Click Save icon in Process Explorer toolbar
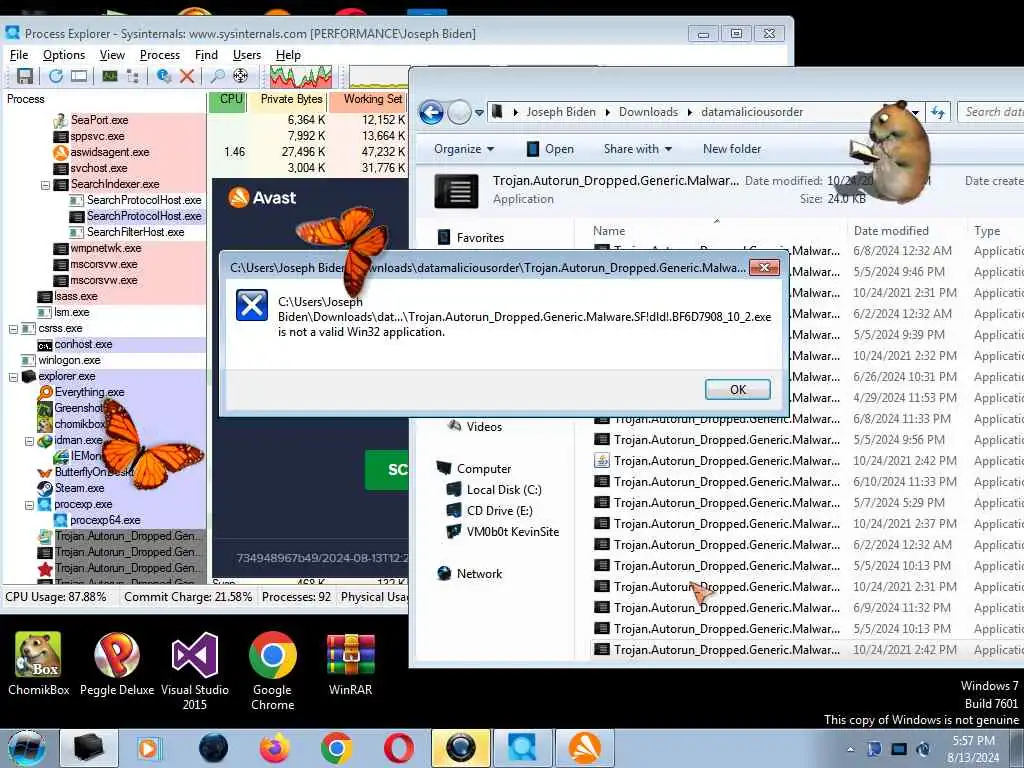The width and height of the screenshot is (1024, 768). tap(25, 76)
